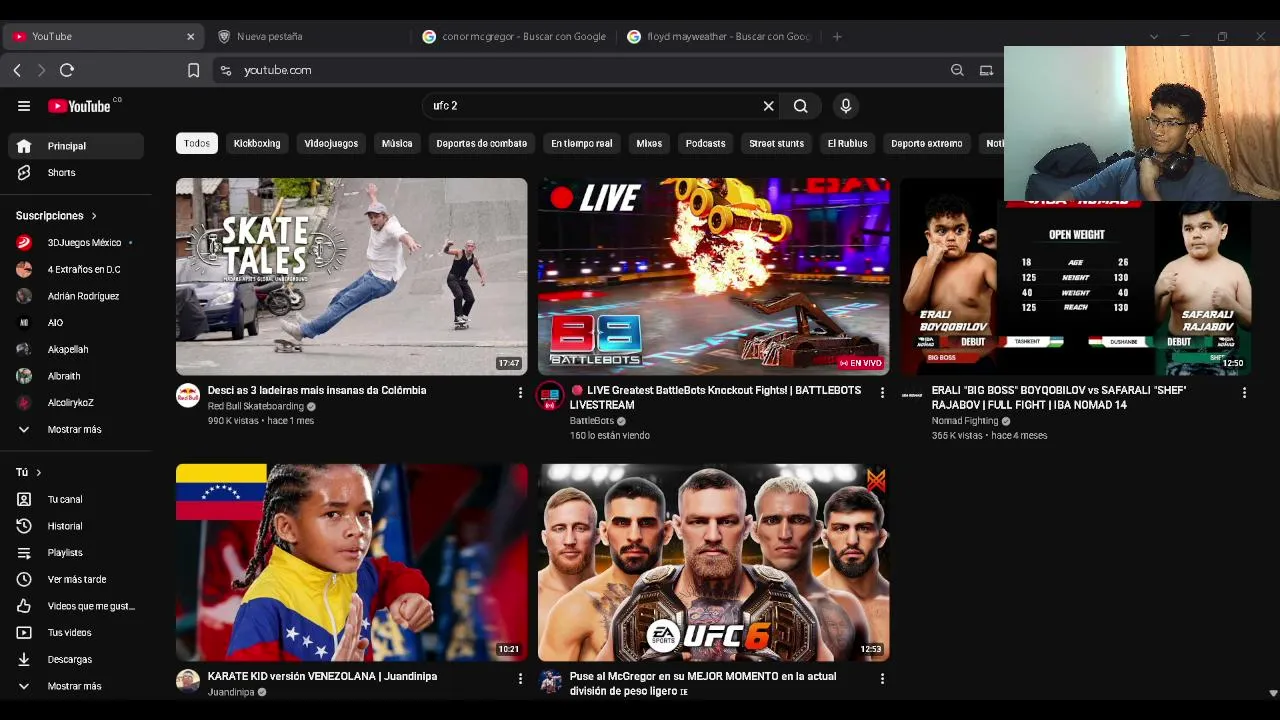Open Ver más tarde list

pyautogui.click(x=76, y=580)
